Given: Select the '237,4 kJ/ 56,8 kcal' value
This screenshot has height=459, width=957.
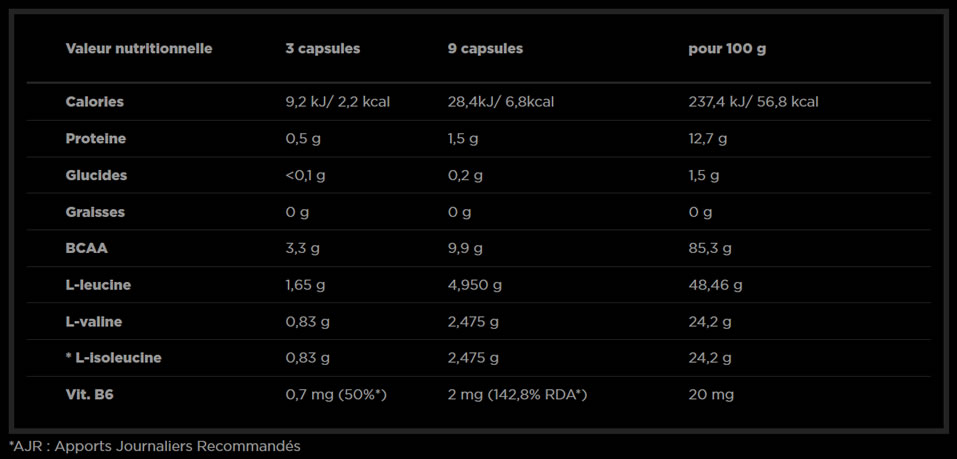Looking at the screenshot, I should click(753, 102).
